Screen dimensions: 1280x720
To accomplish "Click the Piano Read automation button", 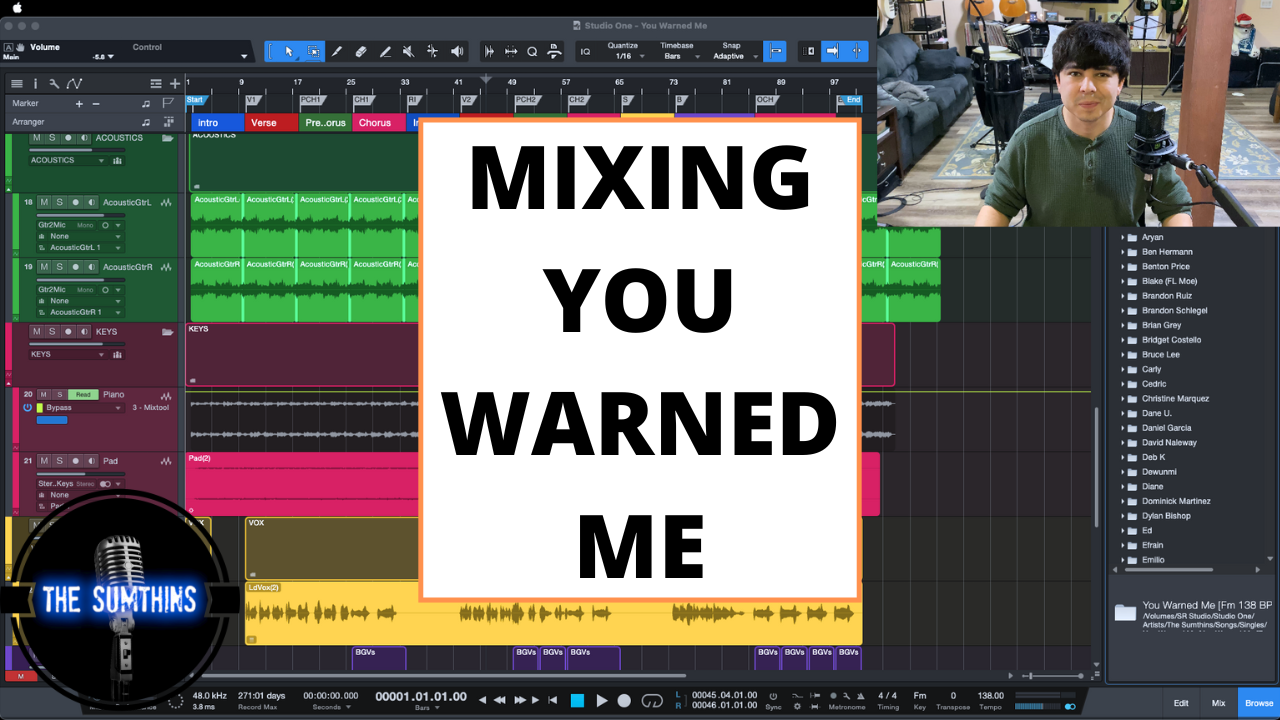I will (83, 395).
